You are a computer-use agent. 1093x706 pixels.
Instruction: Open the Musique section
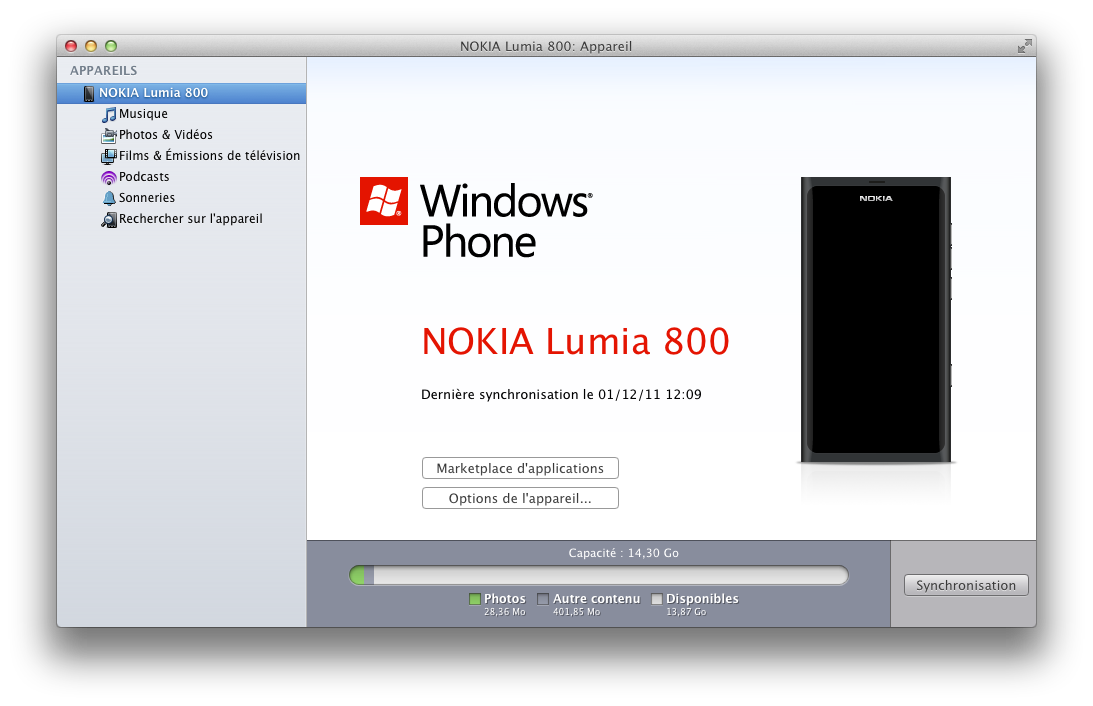tap(143, 114)
